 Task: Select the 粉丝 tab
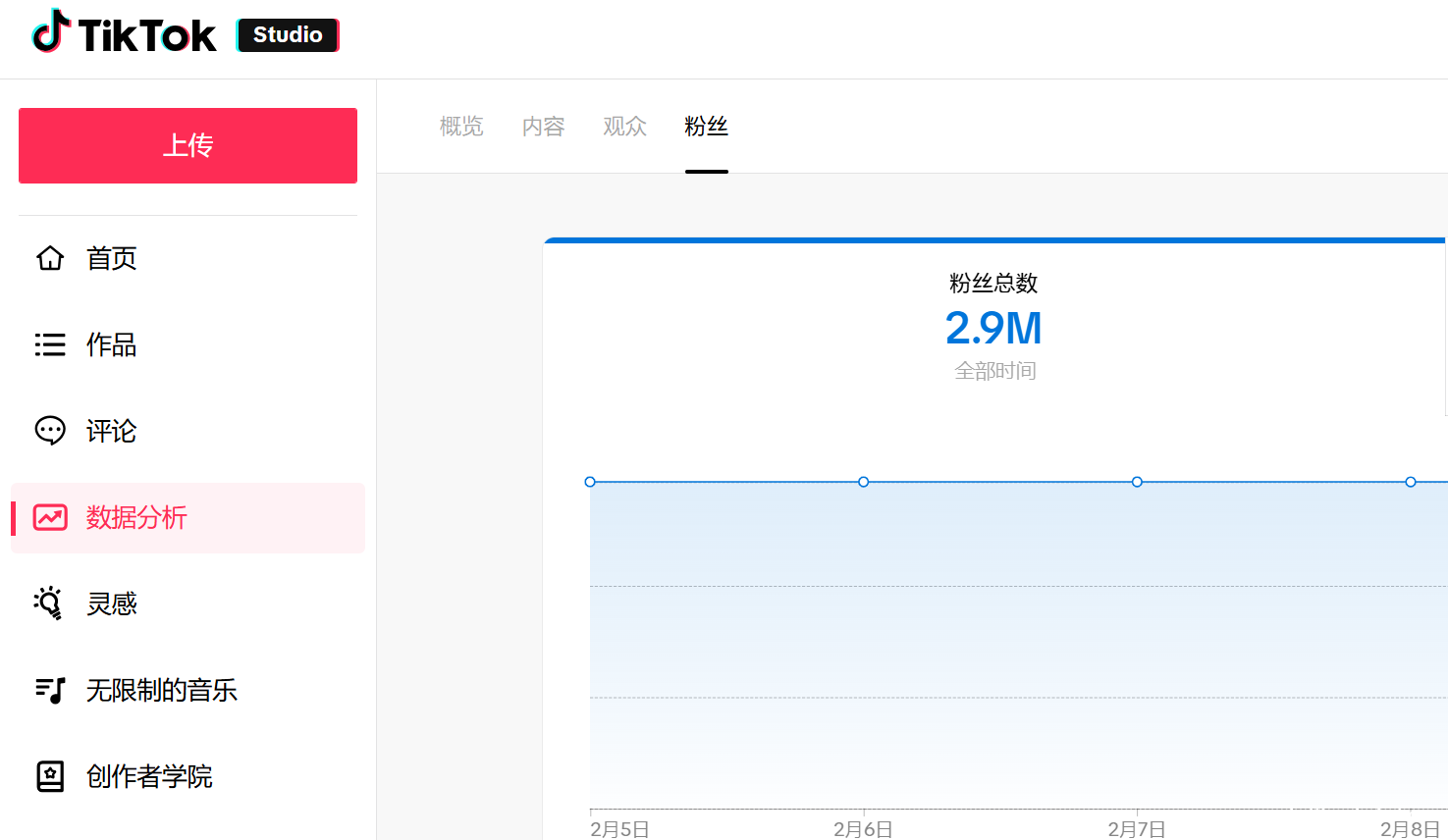click(x=706, y=127)
